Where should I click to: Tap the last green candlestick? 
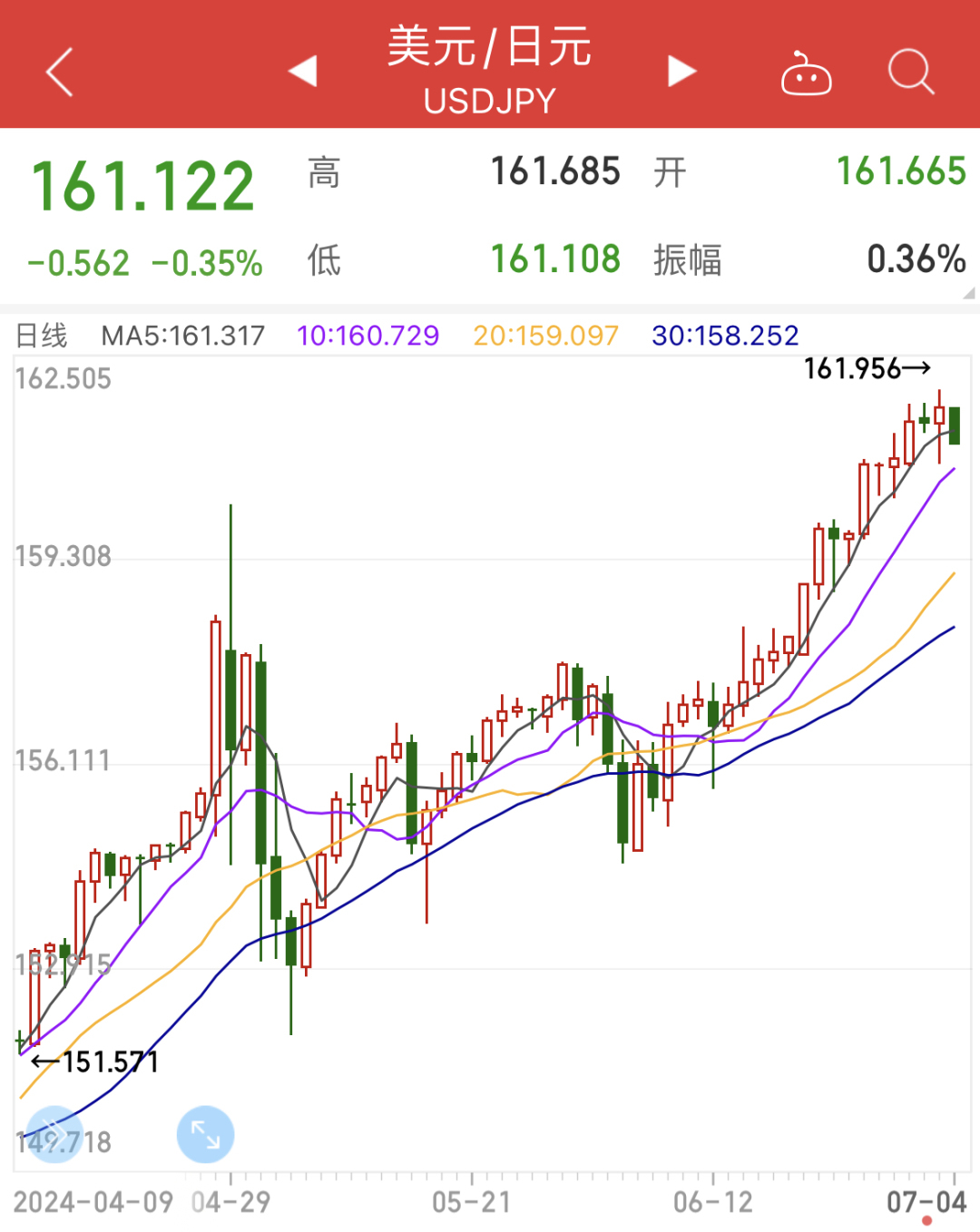[955, 425]
